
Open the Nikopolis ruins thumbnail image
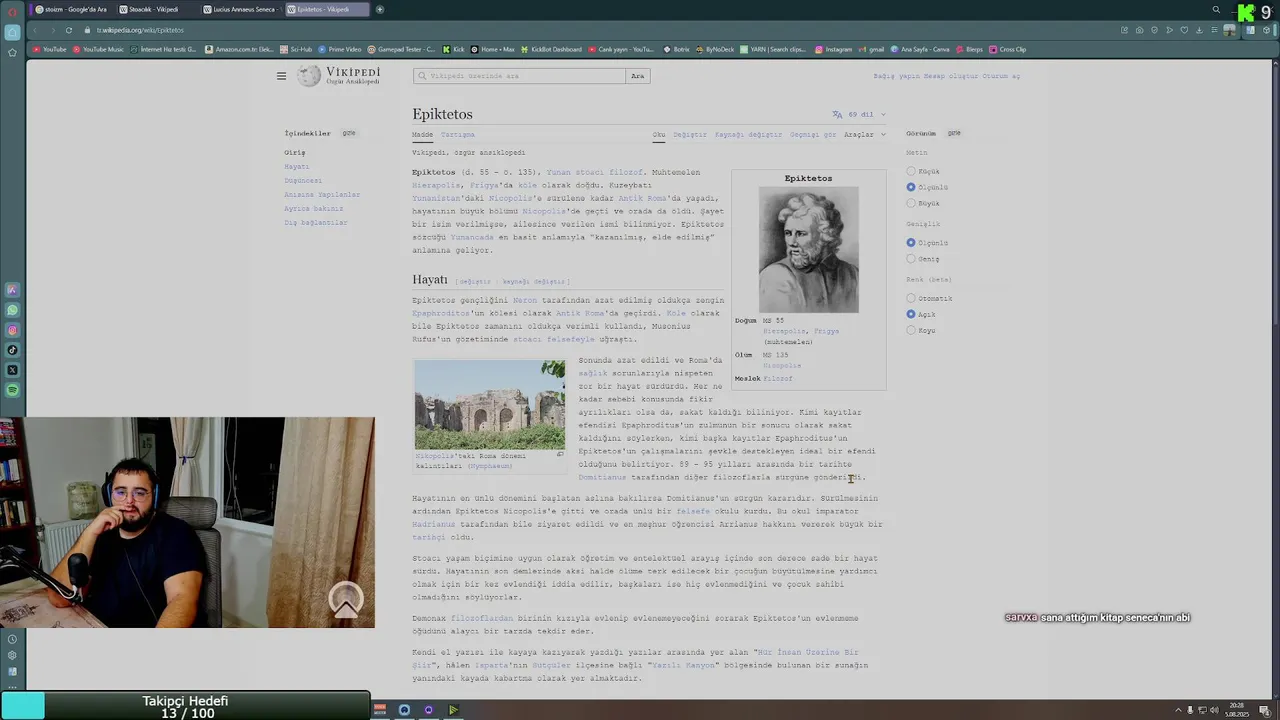[x=490, y=405]
